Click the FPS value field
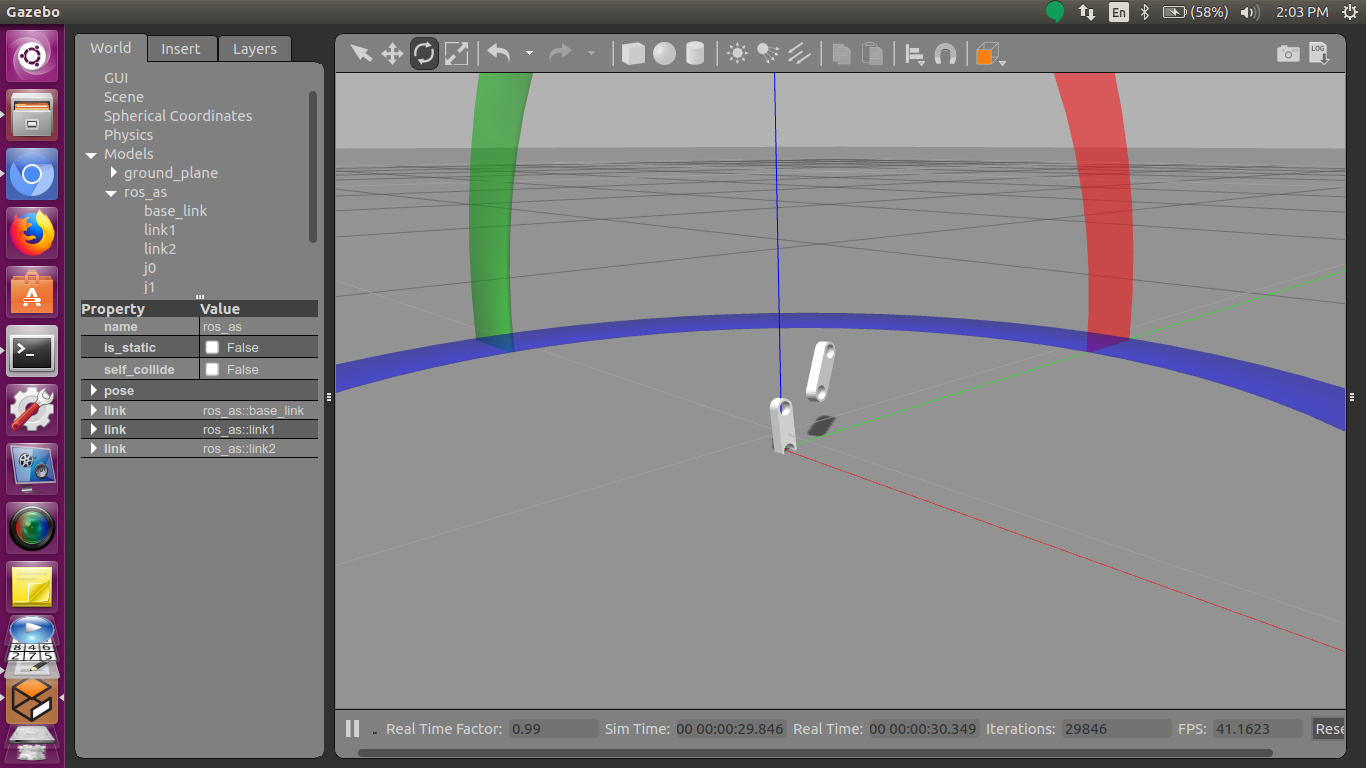The height and width of the screenshot is (768, 1366). coord(1258,729)
